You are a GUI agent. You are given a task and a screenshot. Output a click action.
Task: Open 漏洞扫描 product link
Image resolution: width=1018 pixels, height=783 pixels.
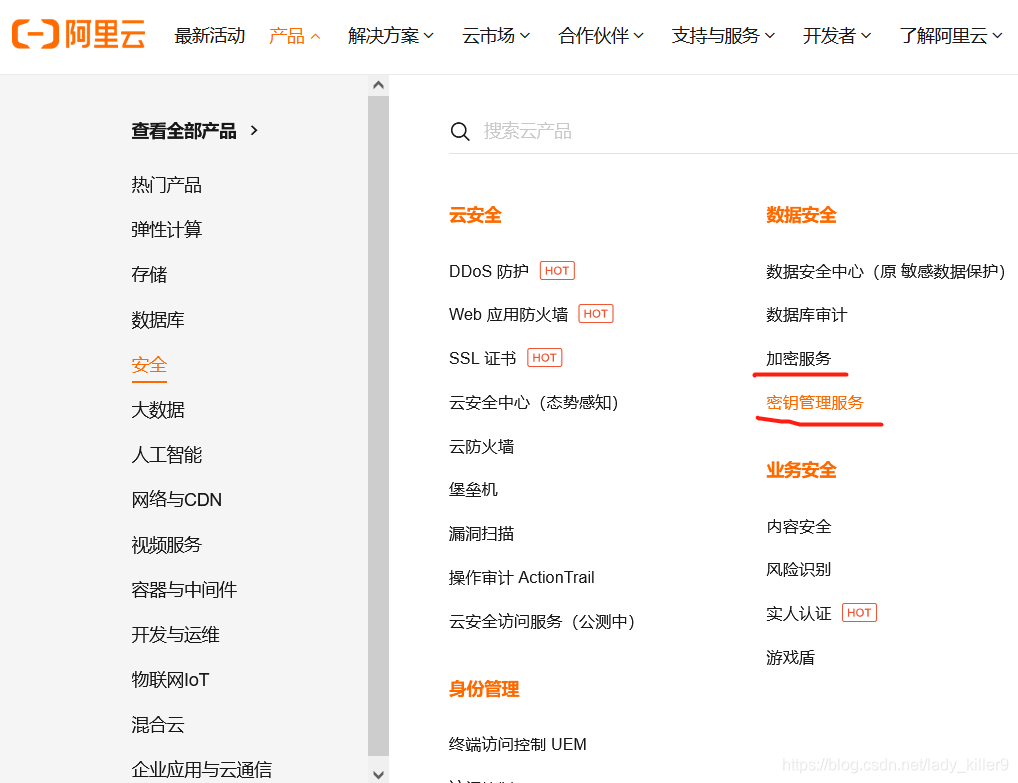point(481,534)
